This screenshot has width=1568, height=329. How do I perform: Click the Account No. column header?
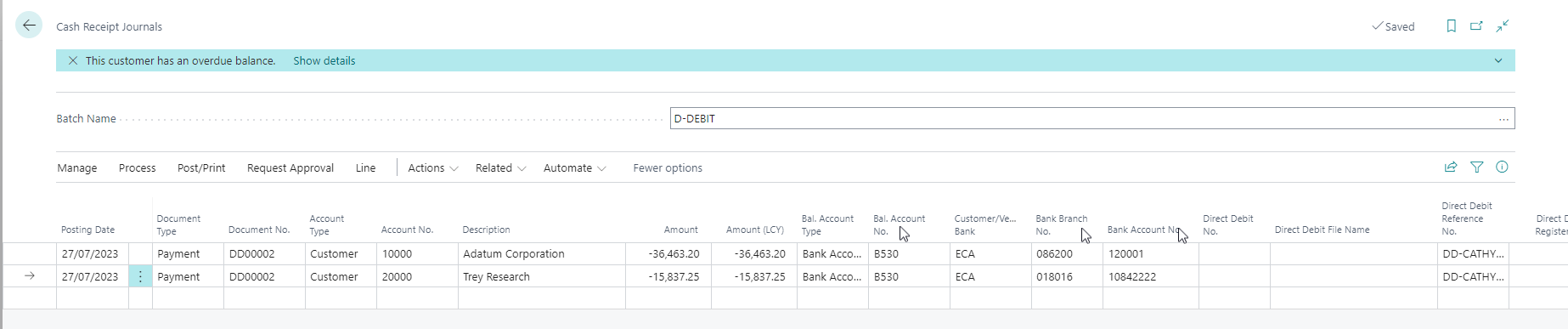pyautogui.click(x=407, y=230)
